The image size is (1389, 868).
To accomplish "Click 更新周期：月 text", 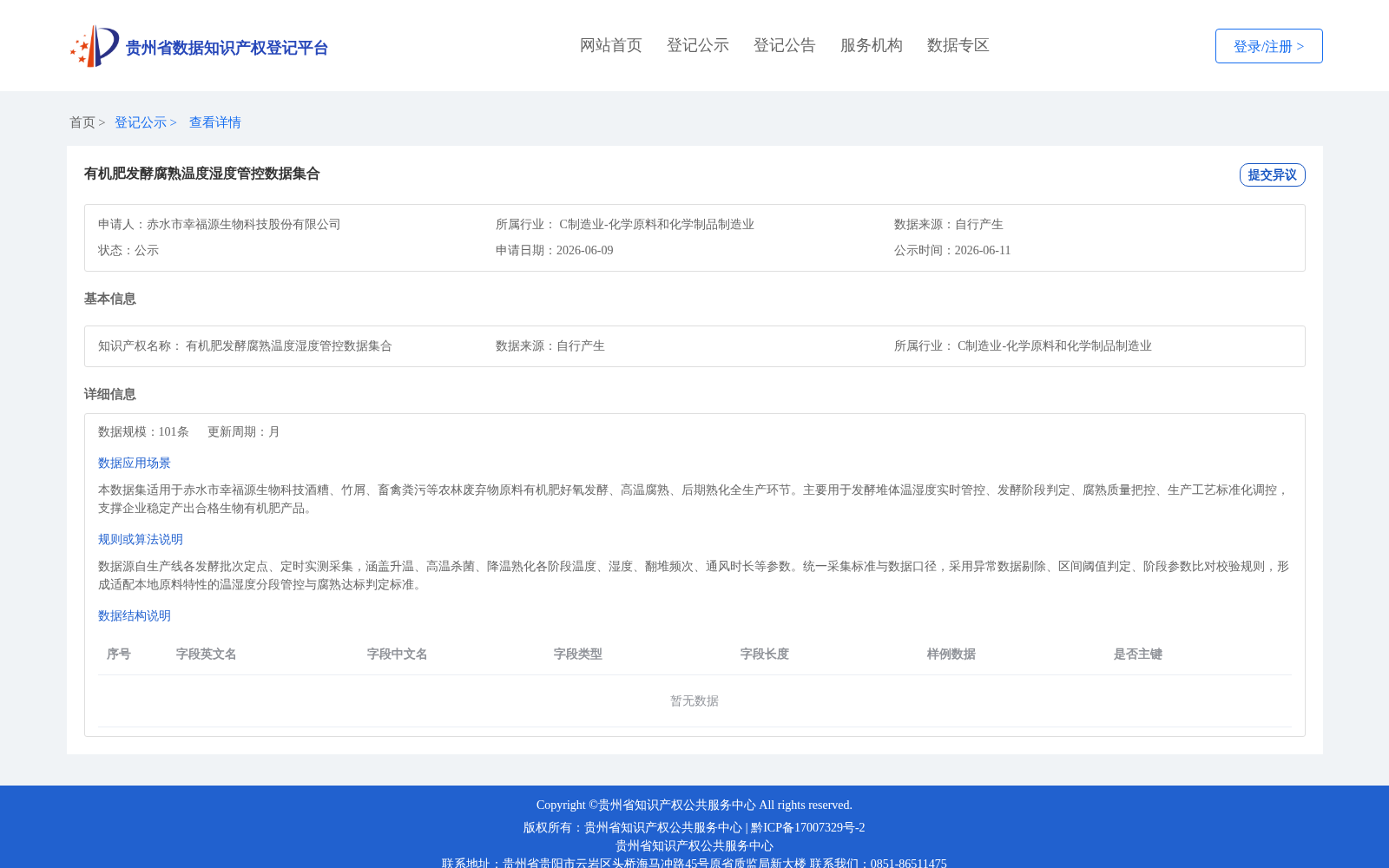I will coord(244,431).
